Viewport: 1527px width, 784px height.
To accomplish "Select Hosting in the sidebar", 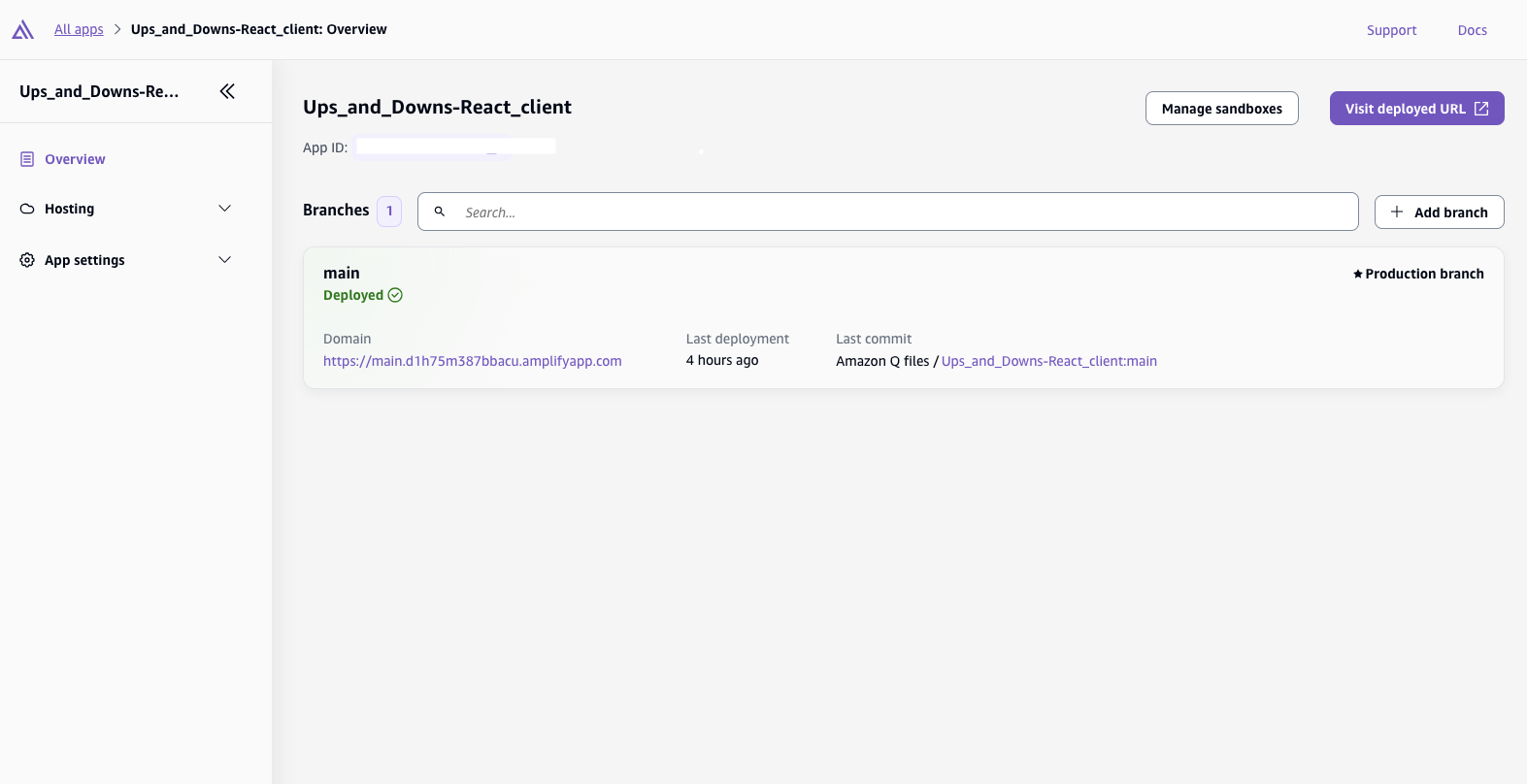I will [x=69, y=209].
